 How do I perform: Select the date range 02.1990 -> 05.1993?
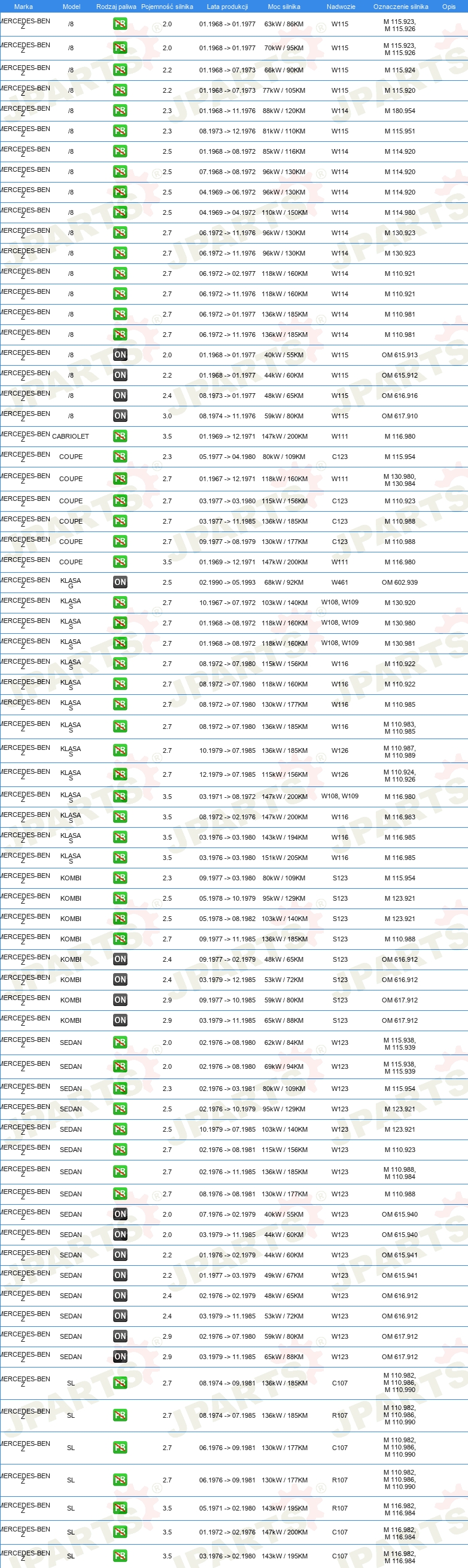point(227,582)
